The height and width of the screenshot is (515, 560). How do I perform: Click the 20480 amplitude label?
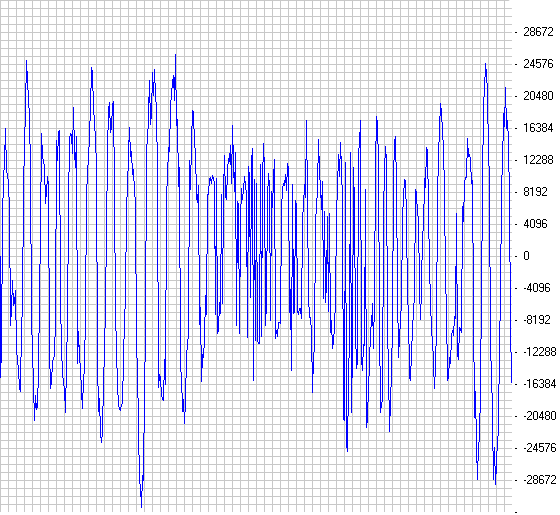tap(538, 96)
